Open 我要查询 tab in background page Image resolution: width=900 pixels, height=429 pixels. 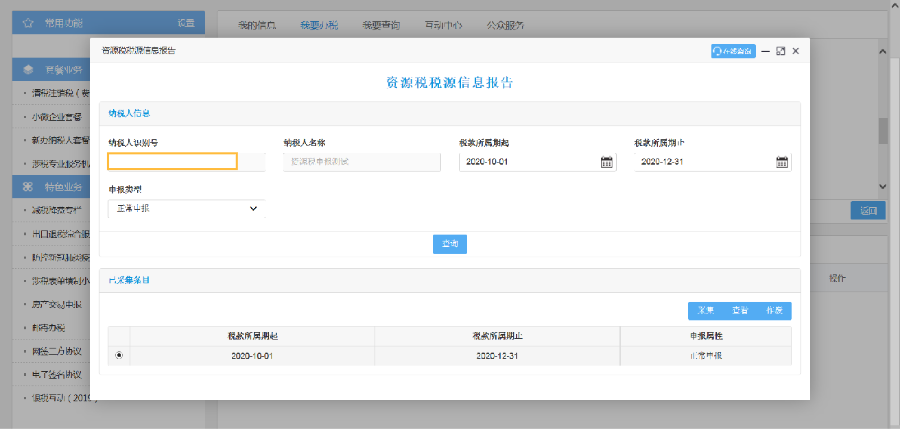381,25
